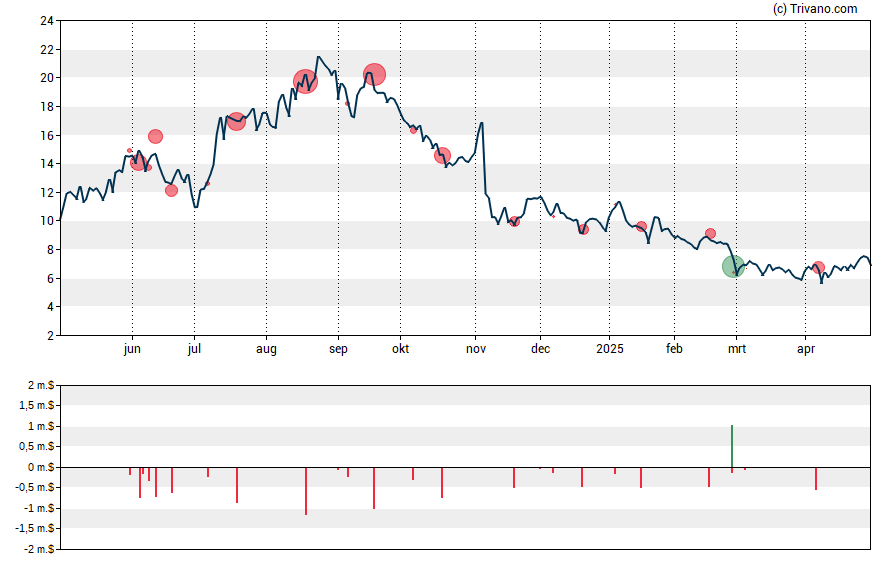This screenshot has height=565, width=888.
Task: Click the '1 m.$' volume axis label
Action: [x=41, y=426]
